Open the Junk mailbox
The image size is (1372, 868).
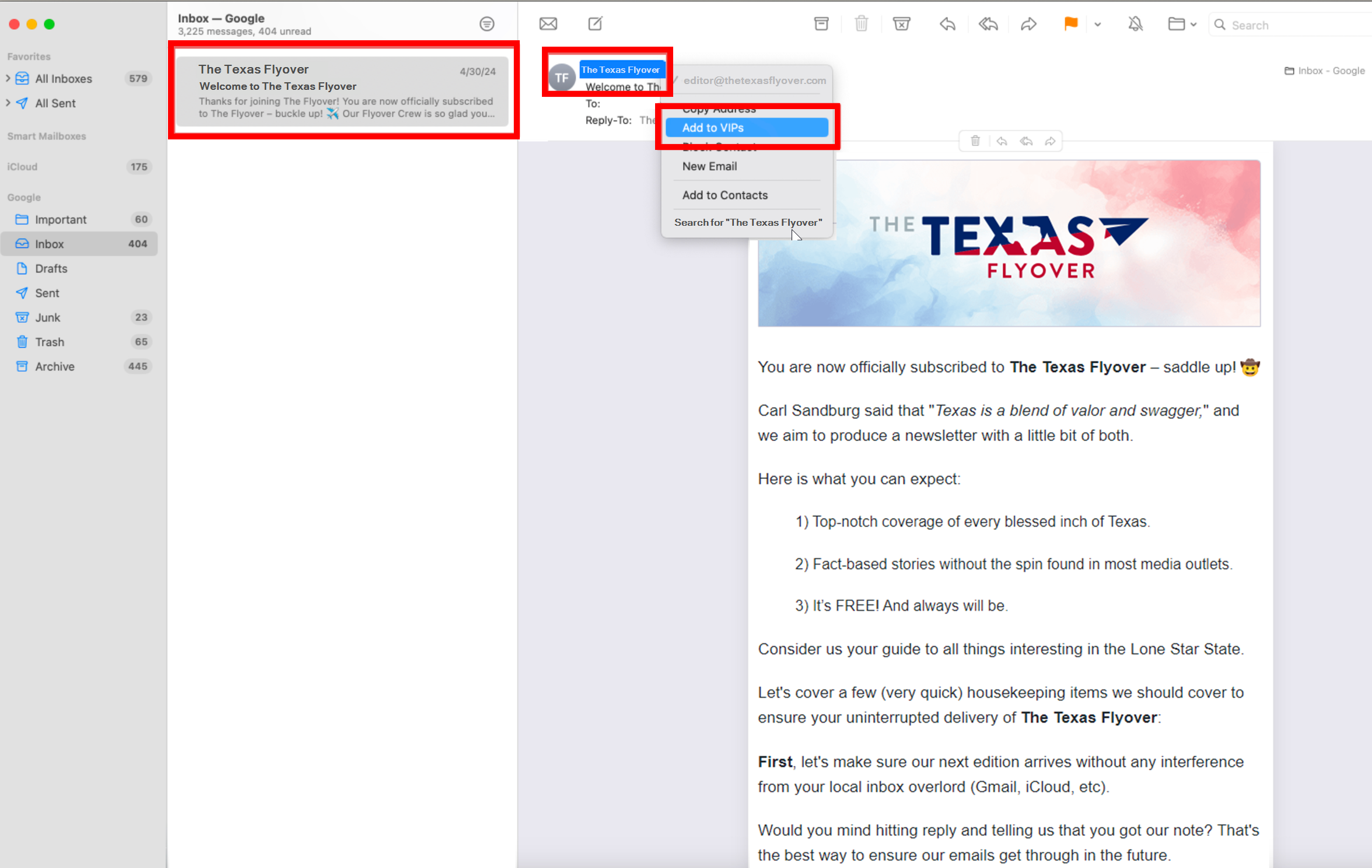(x=79, y=317)
